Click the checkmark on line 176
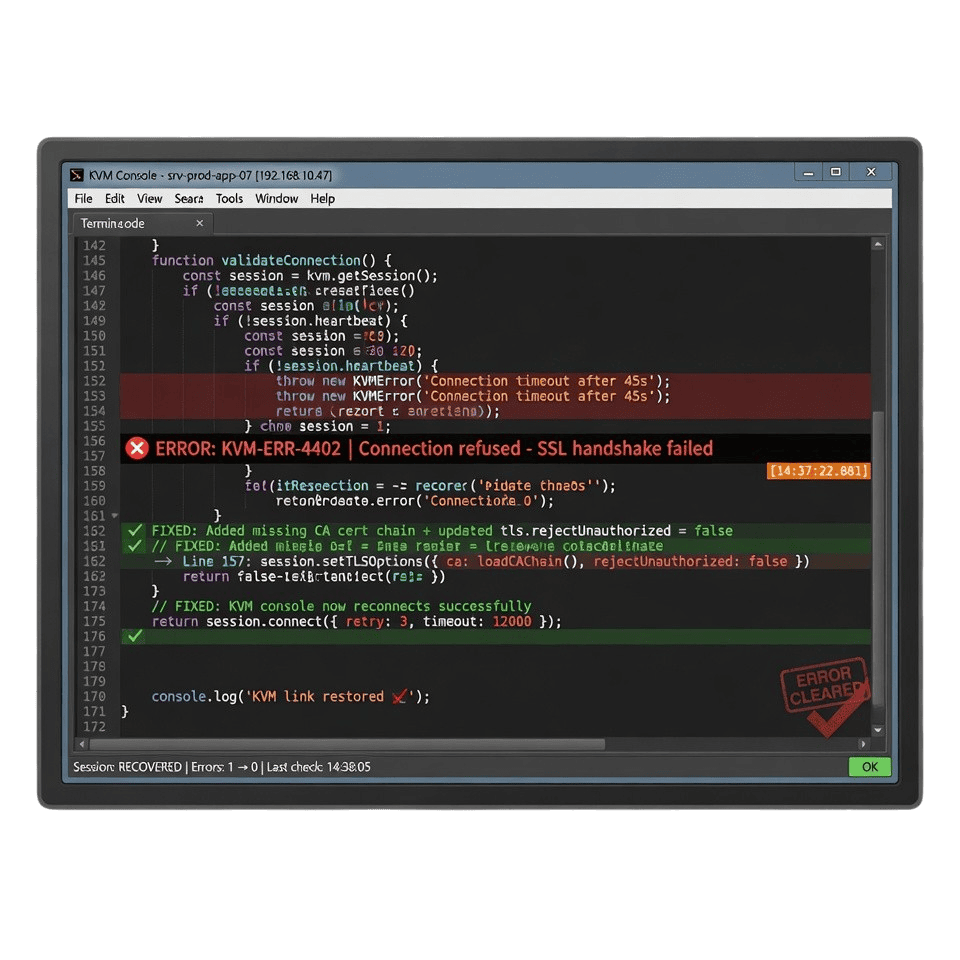This screenshot has height=960, width=960. coord(135,636)
